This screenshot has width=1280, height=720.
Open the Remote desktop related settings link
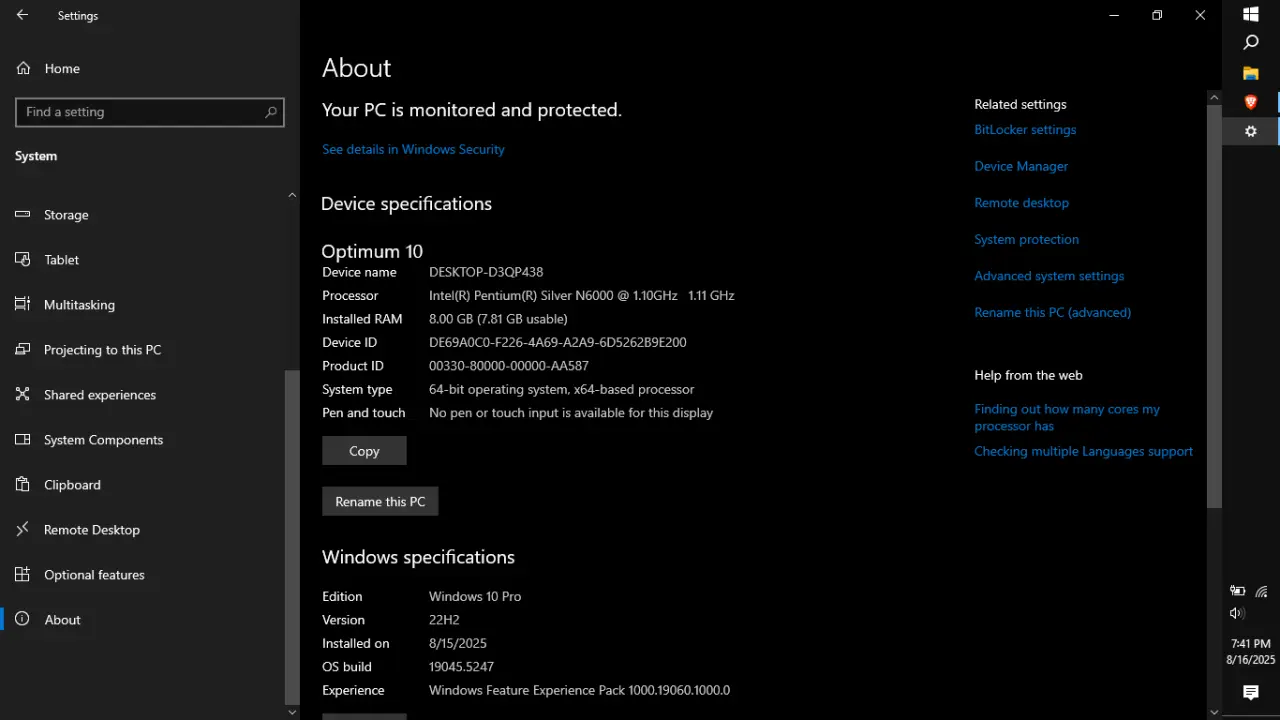[x=1021, y=203]
